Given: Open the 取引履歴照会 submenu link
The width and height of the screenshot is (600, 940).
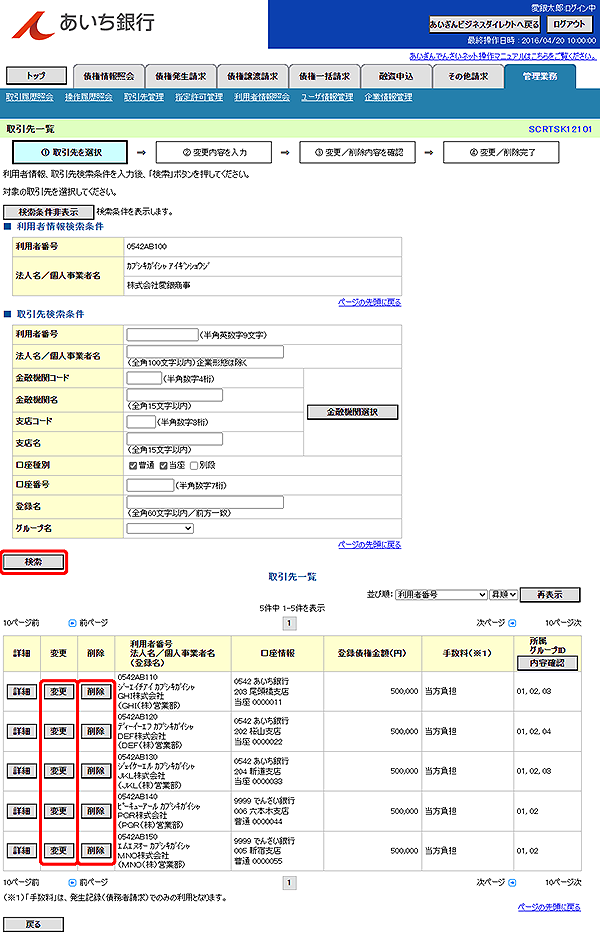Looking at the screenshot, I should (x=29, y=97).
